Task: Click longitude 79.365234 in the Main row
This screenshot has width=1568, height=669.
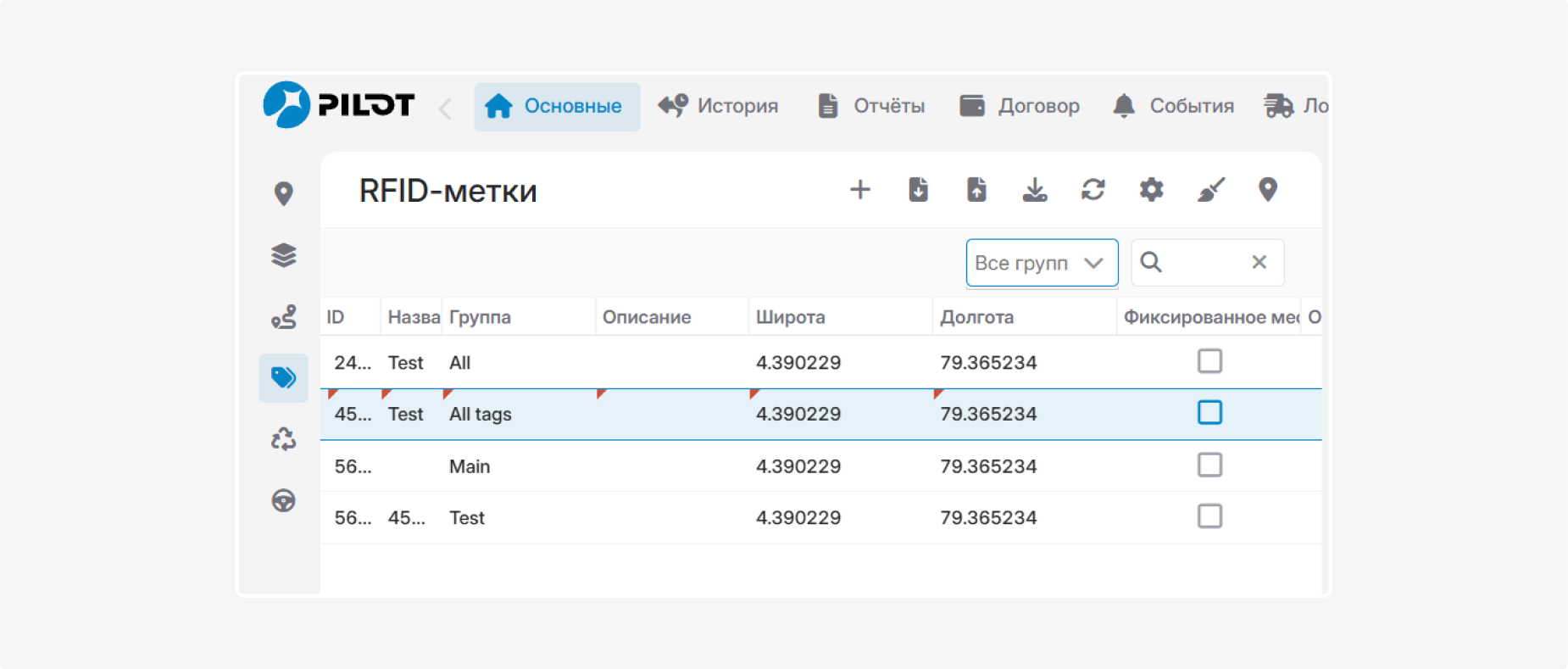Action: coord(988,466)
